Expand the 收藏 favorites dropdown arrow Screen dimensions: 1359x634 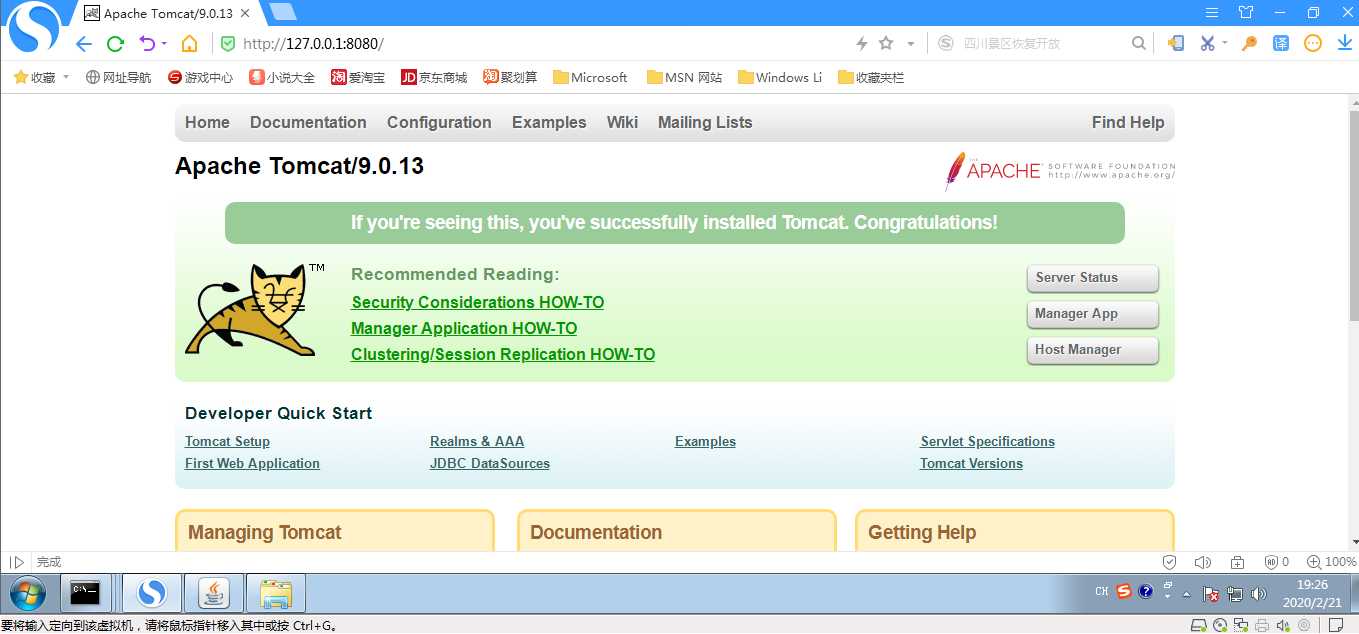66,77
